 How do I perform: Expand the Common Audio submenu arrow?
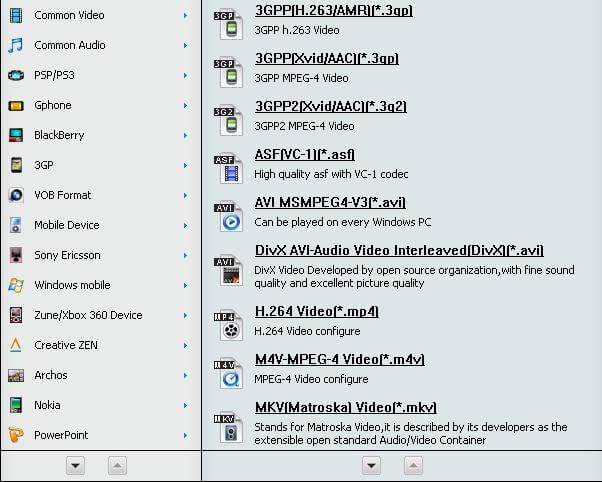click(186, 45)
